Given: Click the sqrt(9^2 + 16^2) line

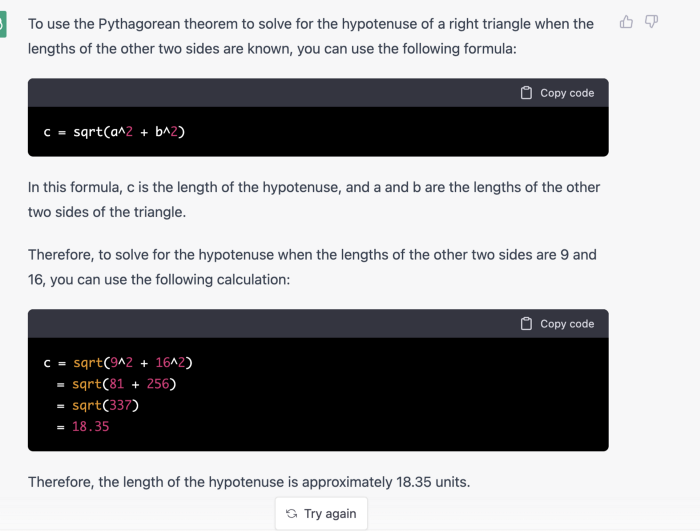Looking at the screenshot, I should [118, 363].
